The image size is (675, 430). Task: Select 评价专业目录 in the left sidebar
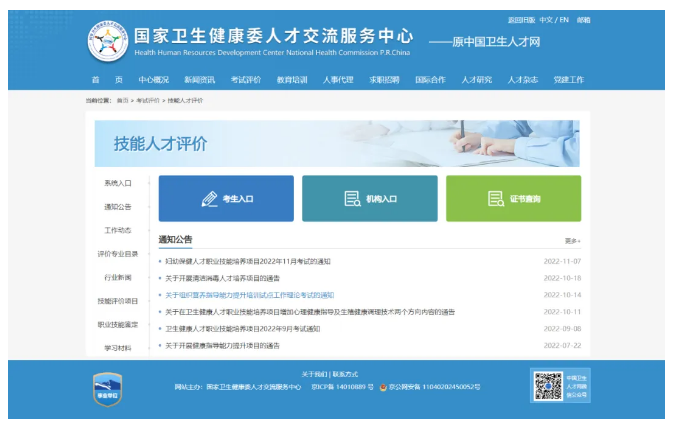click(118, 254)
